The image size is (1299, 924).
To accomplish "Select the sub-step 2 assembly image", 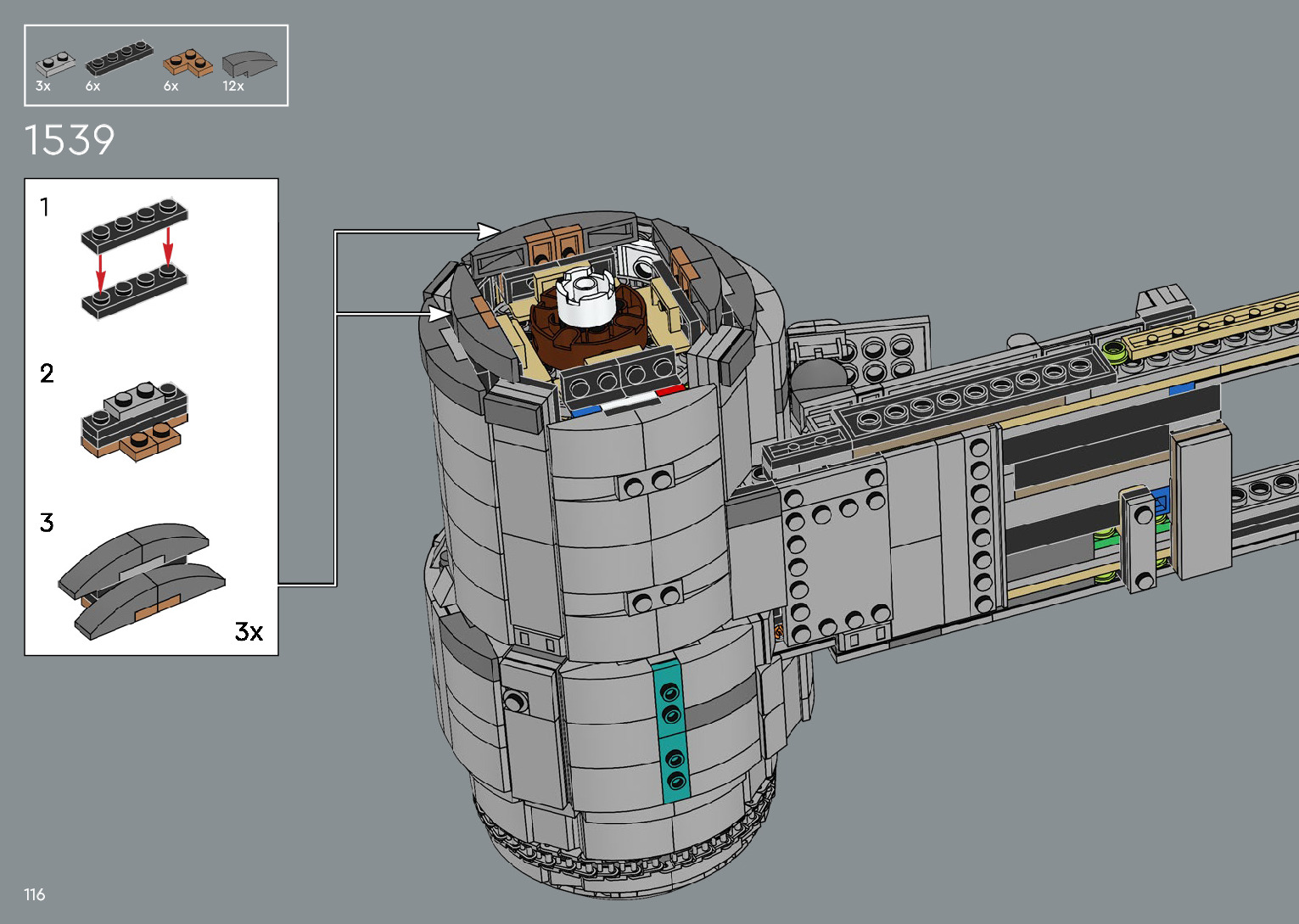I will coord(134,419).
